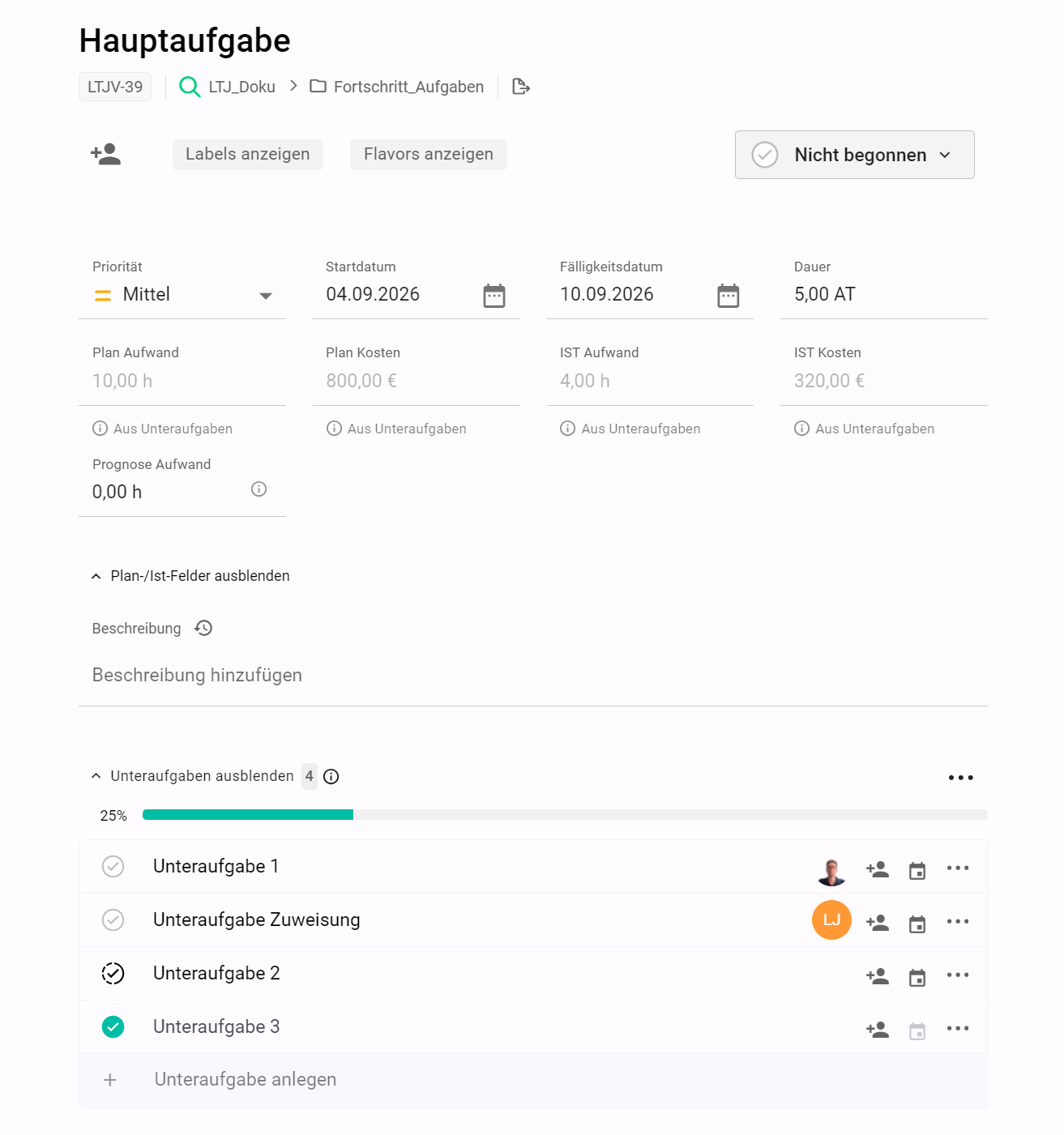Assign a person to Unteraufgabe Zuweisung
This screenshot has width=1064, height=1135.
coord(878,923)
